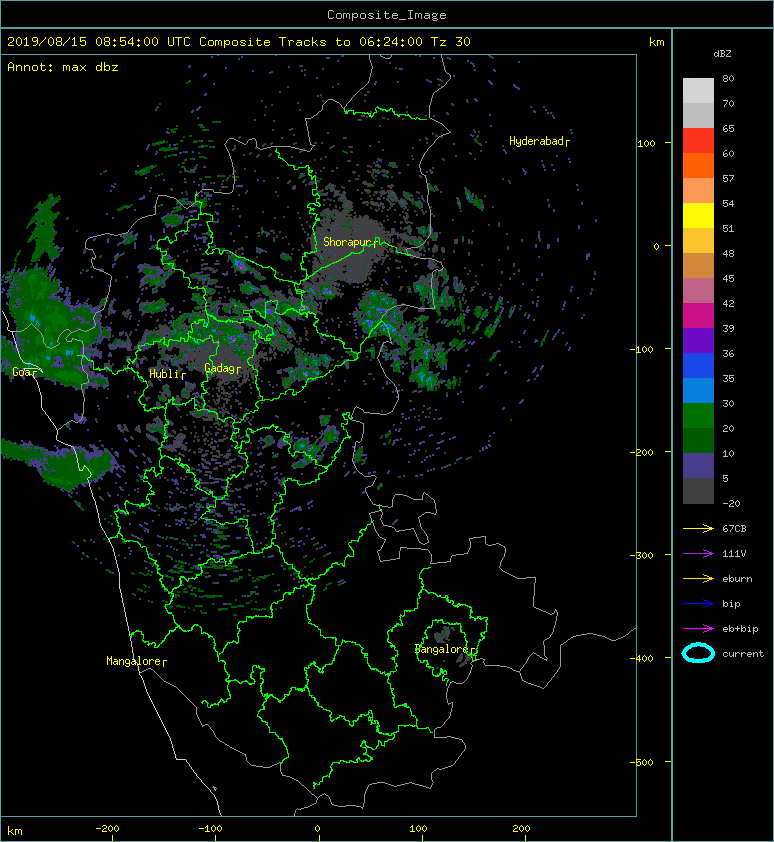Click the eb+bip legend label
The width and height of the screenshot is (774, 842).
point(741,629)
